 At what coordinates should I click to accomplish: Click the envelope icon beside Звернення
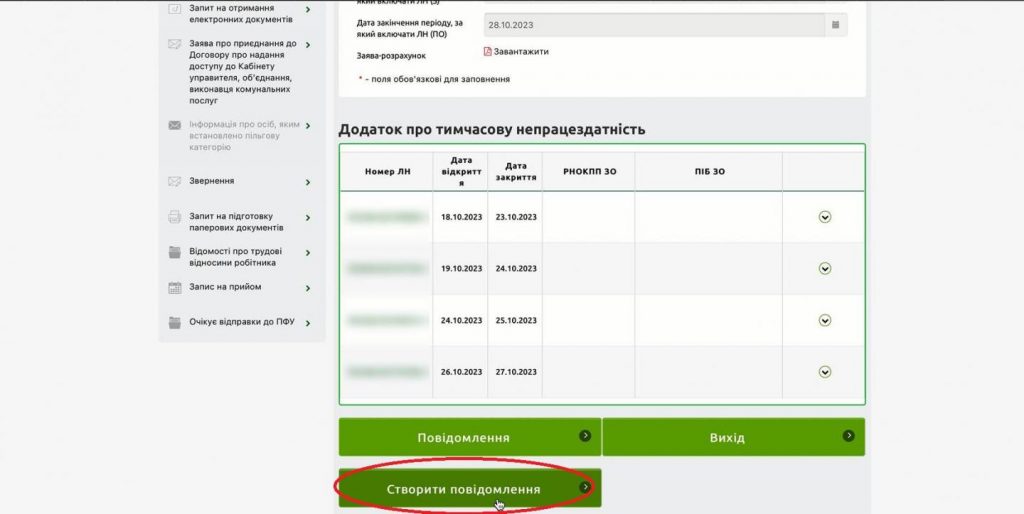point(174,181)
